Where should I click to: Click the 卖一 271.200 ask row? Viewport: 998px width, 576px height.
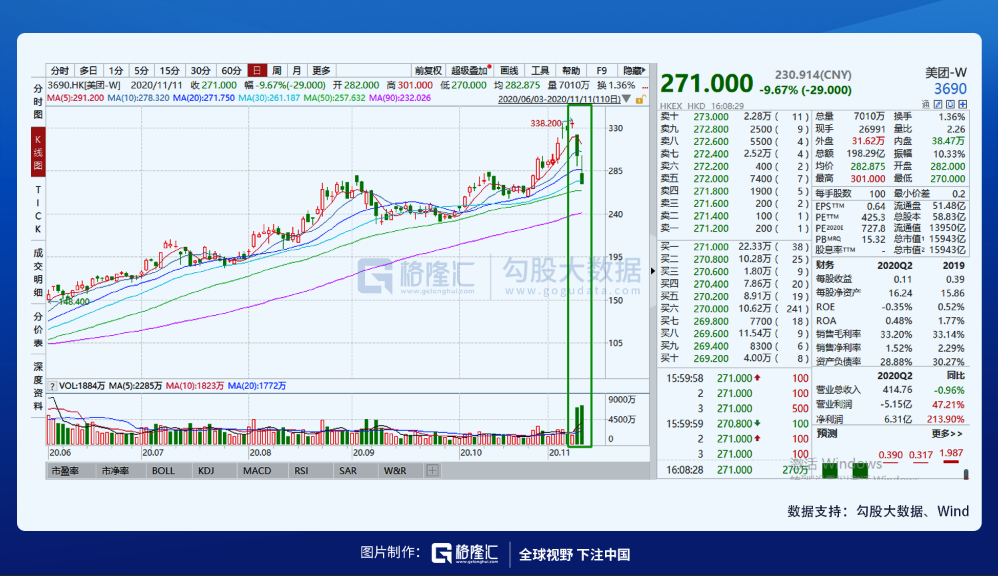(x=734, y=228)
